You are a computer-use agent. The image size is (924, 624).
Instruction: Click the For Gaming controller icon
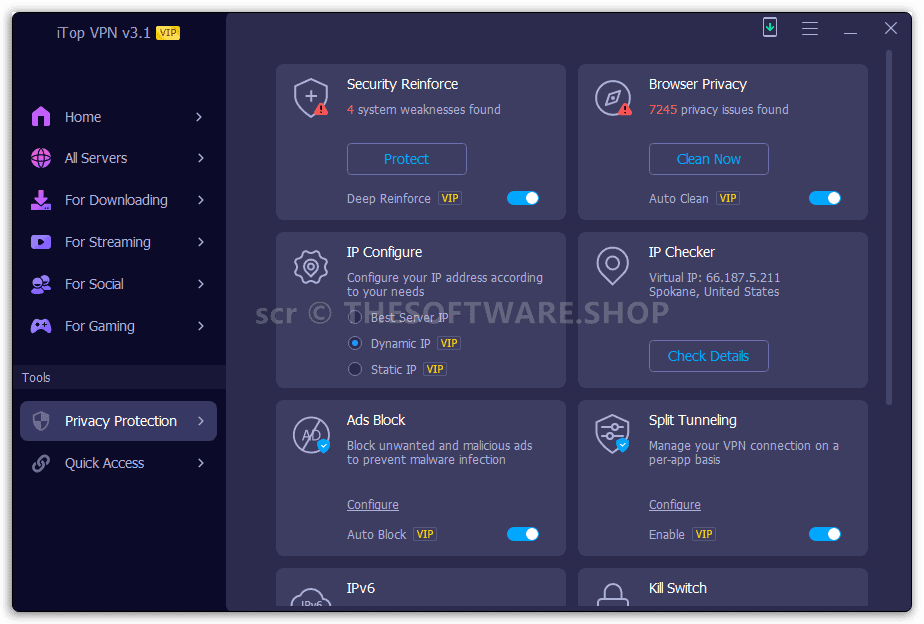tap(41, 326)
